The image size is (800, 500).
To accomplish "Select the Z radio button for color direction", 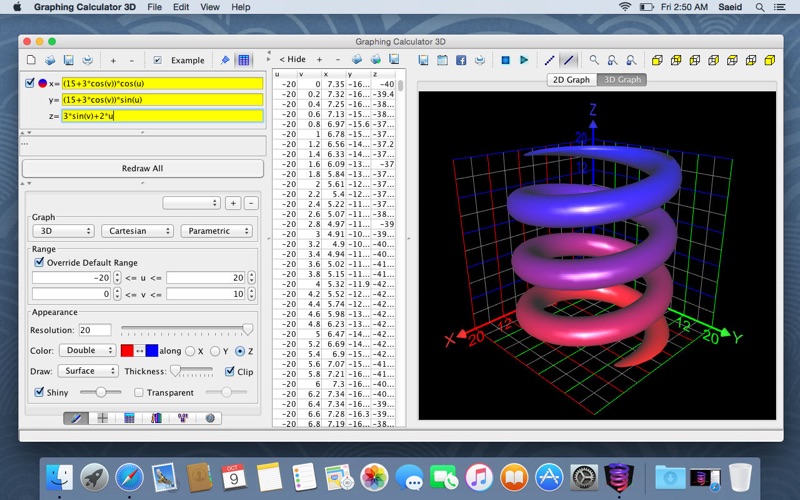I will tap(240, 351).
